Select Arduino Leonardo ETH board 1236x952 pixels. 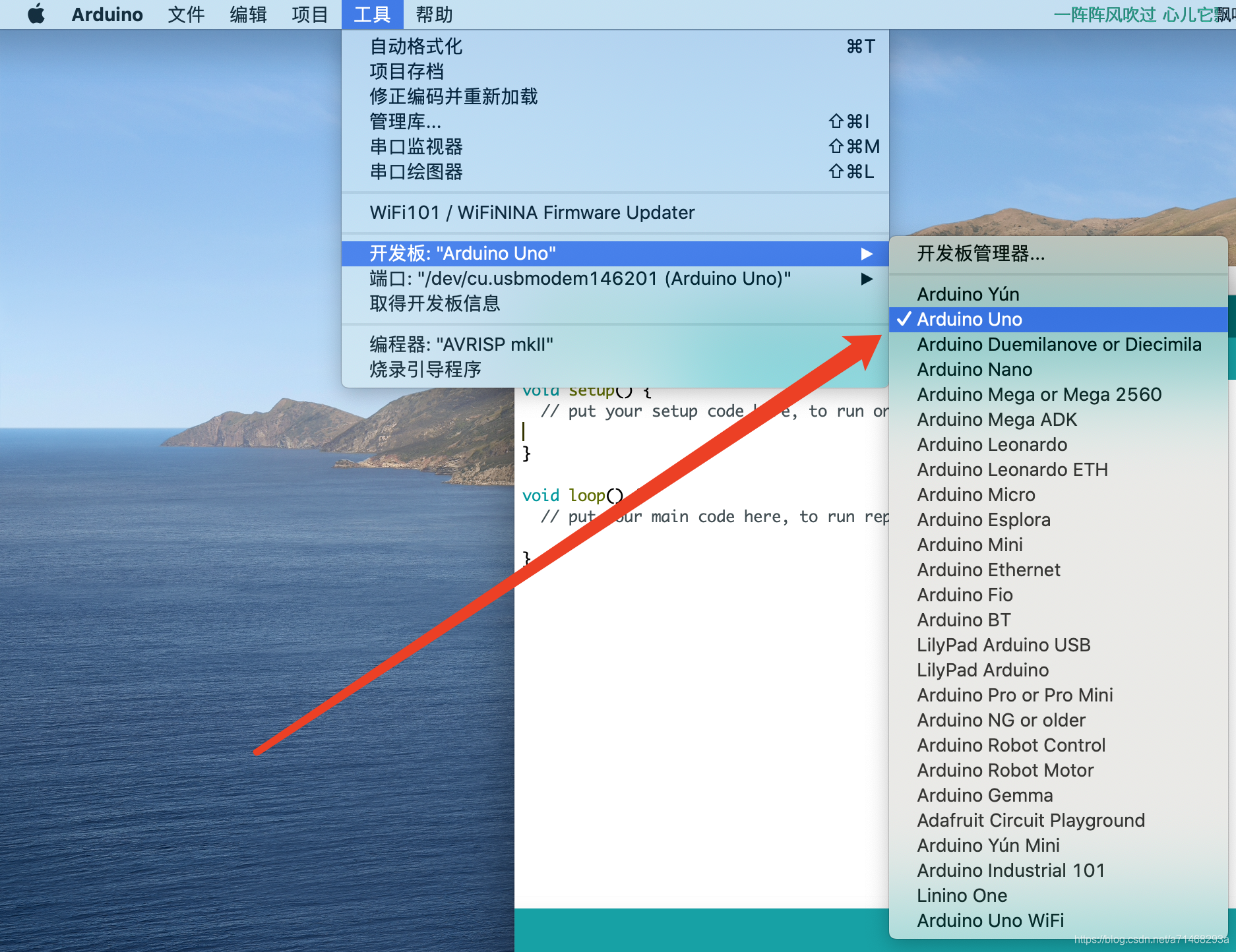pos(1058,469)
